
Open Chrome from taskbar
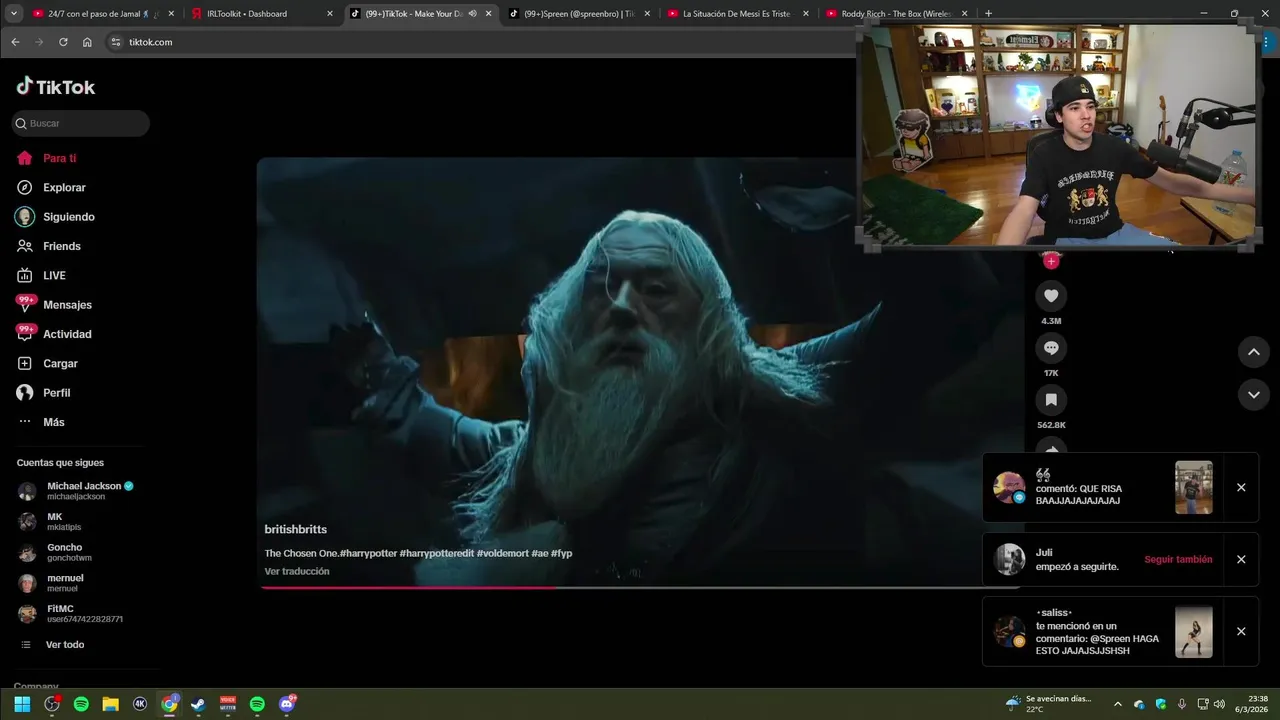(x=169, y=704)
